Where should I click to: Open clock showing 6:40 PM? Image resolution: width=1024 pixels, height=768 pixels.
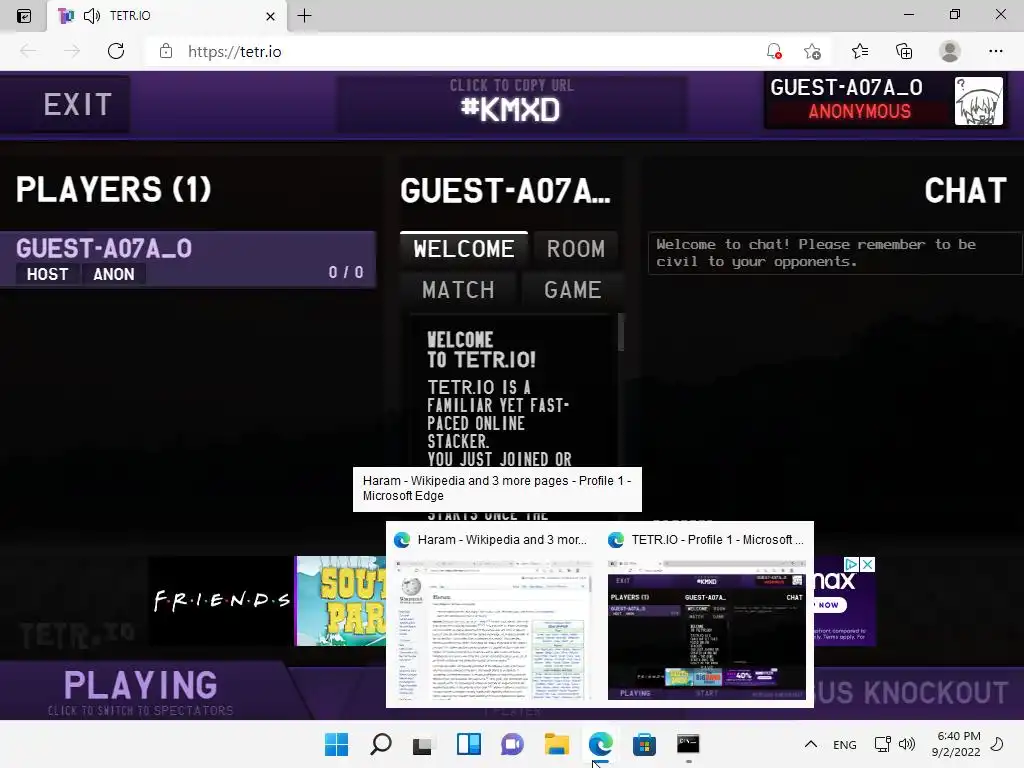pos(956,744)
